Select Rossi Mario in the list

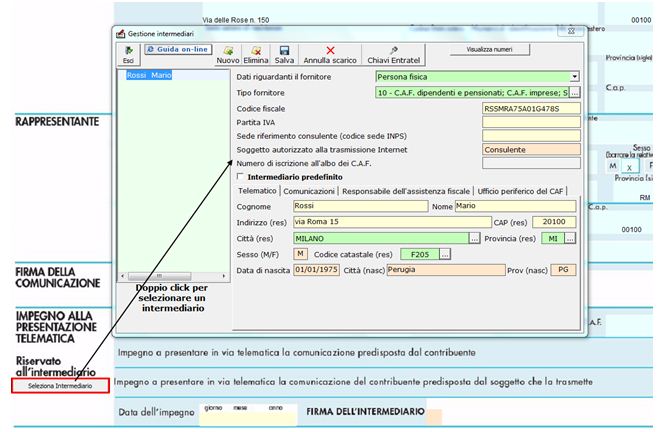coord(149,75)
